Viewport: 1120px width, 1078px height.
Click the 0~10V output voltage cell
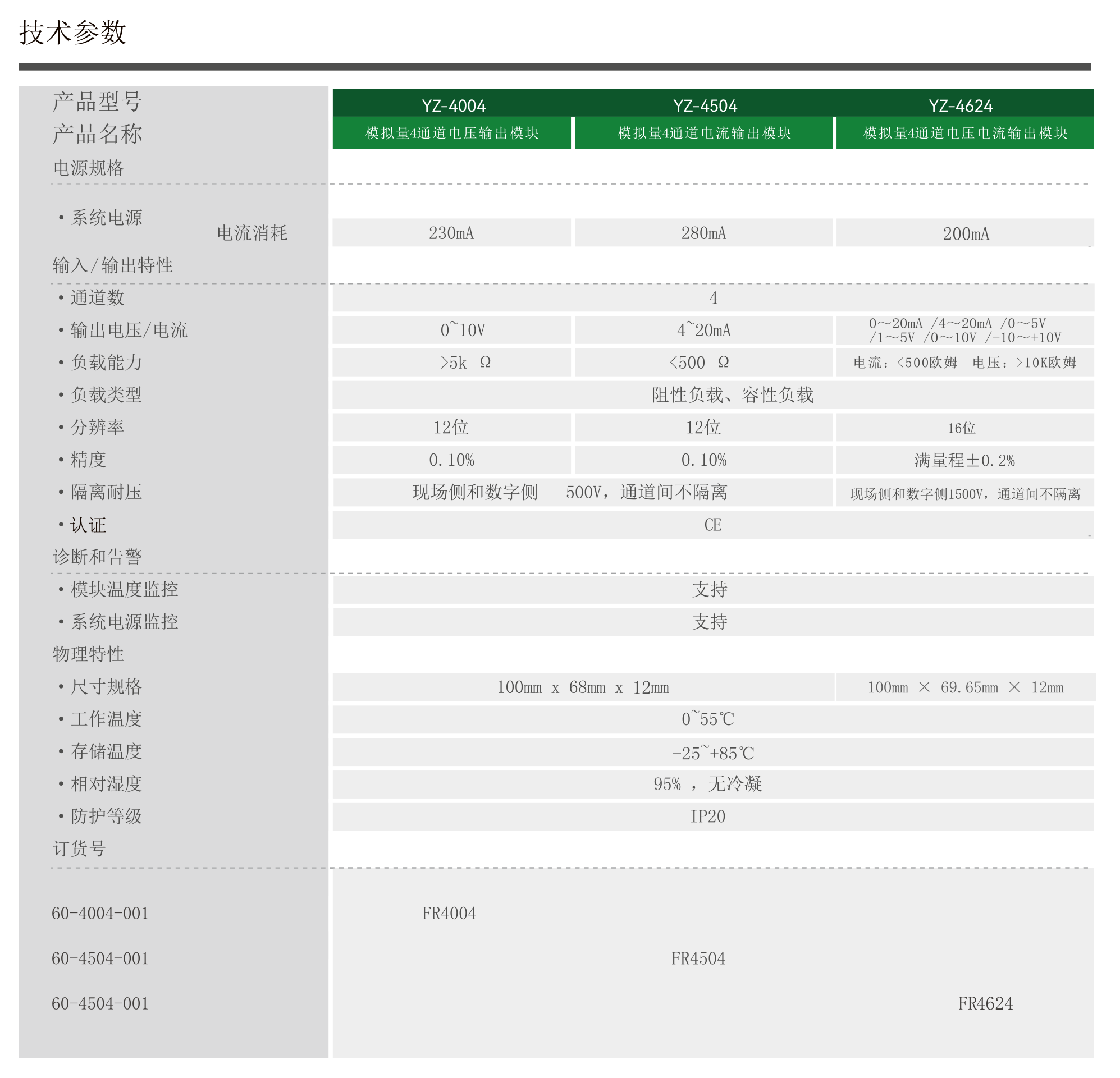coord(462,330)
